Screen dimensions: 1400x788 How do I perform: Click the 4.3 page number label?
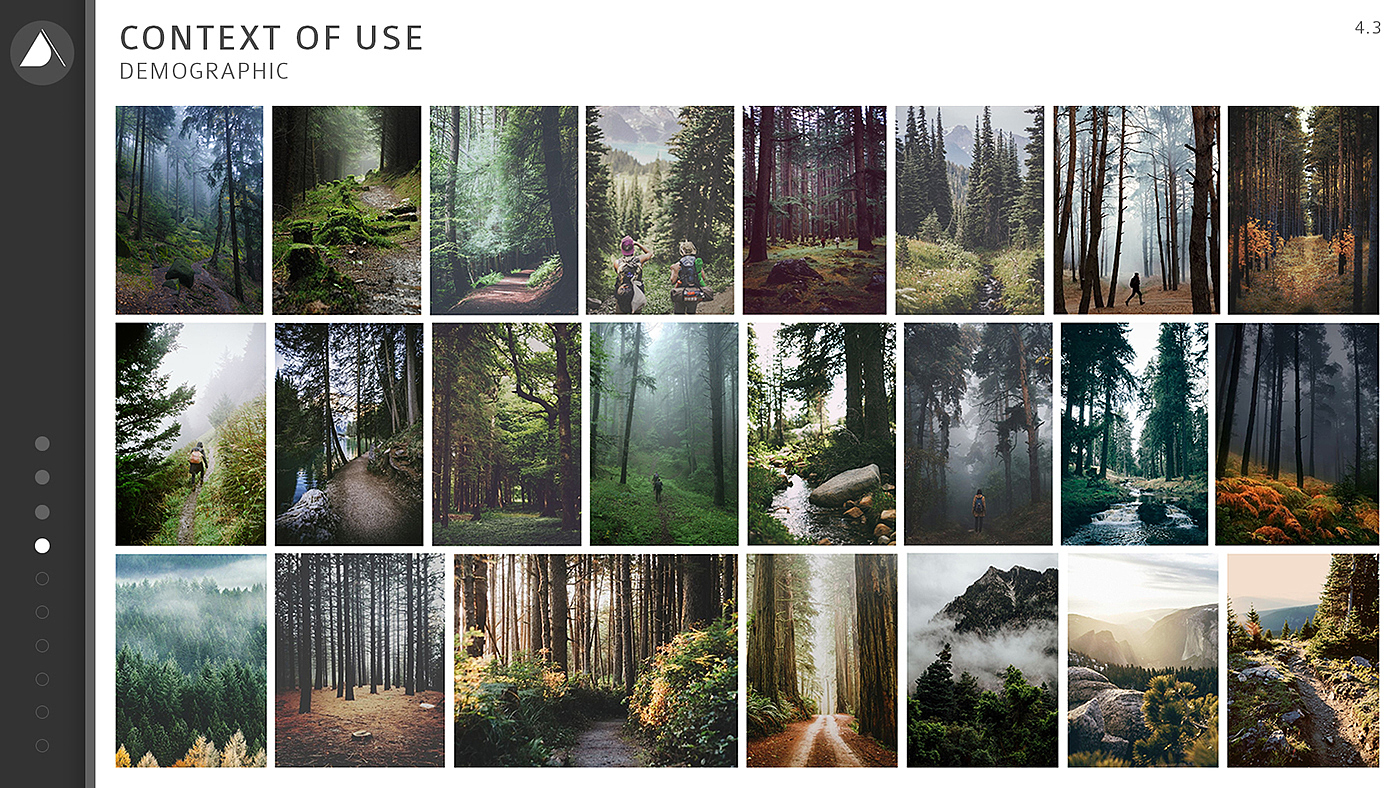[x=1367, y=29]
